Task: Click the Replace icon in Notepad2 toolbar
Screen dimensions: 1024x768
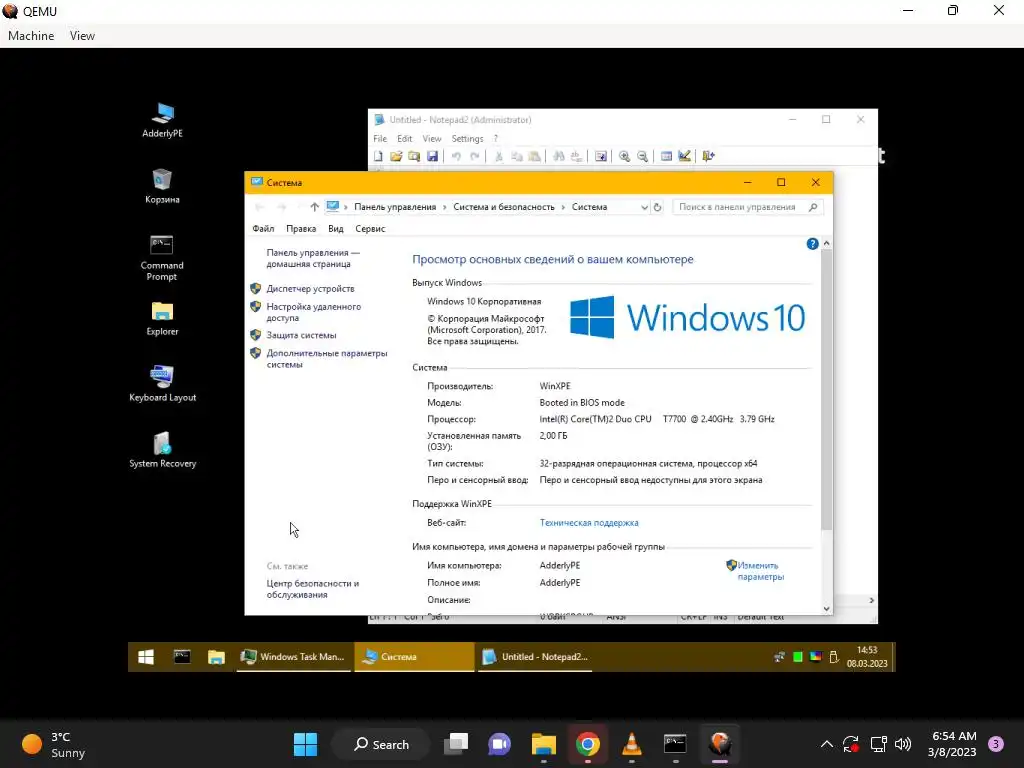Action: (x=577, y=156)
